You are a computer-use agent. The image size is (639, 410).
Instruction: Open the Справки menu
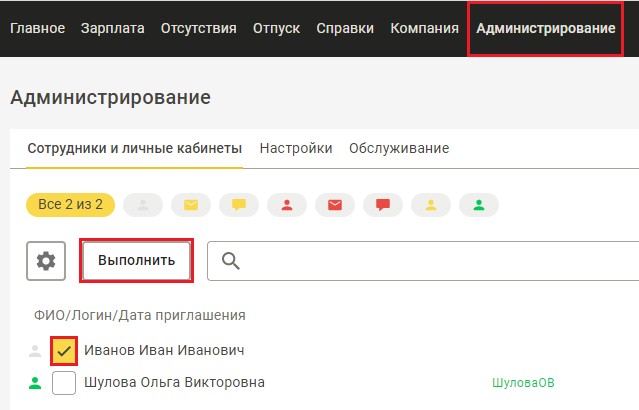tap(345, 28)
